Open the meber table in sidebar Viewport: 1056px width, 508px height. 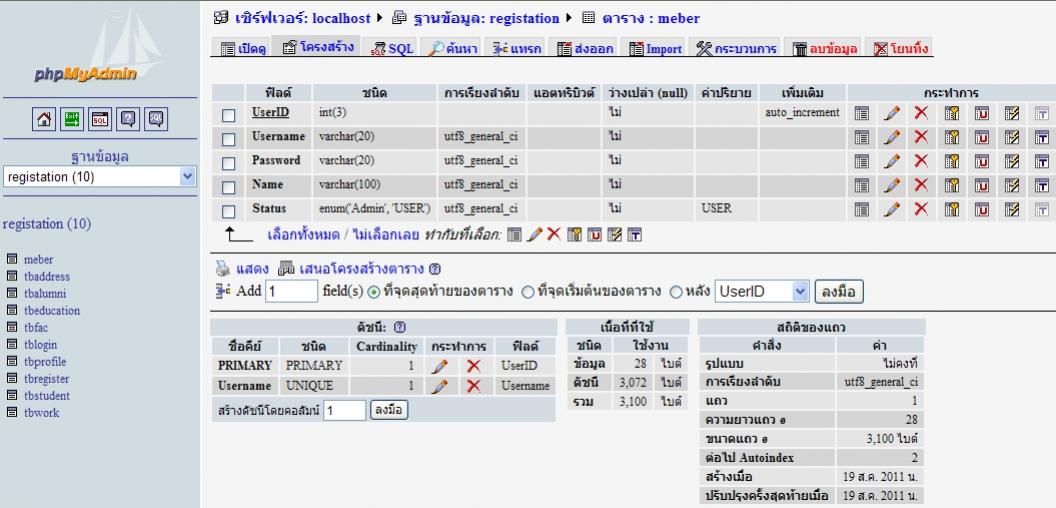38,259
